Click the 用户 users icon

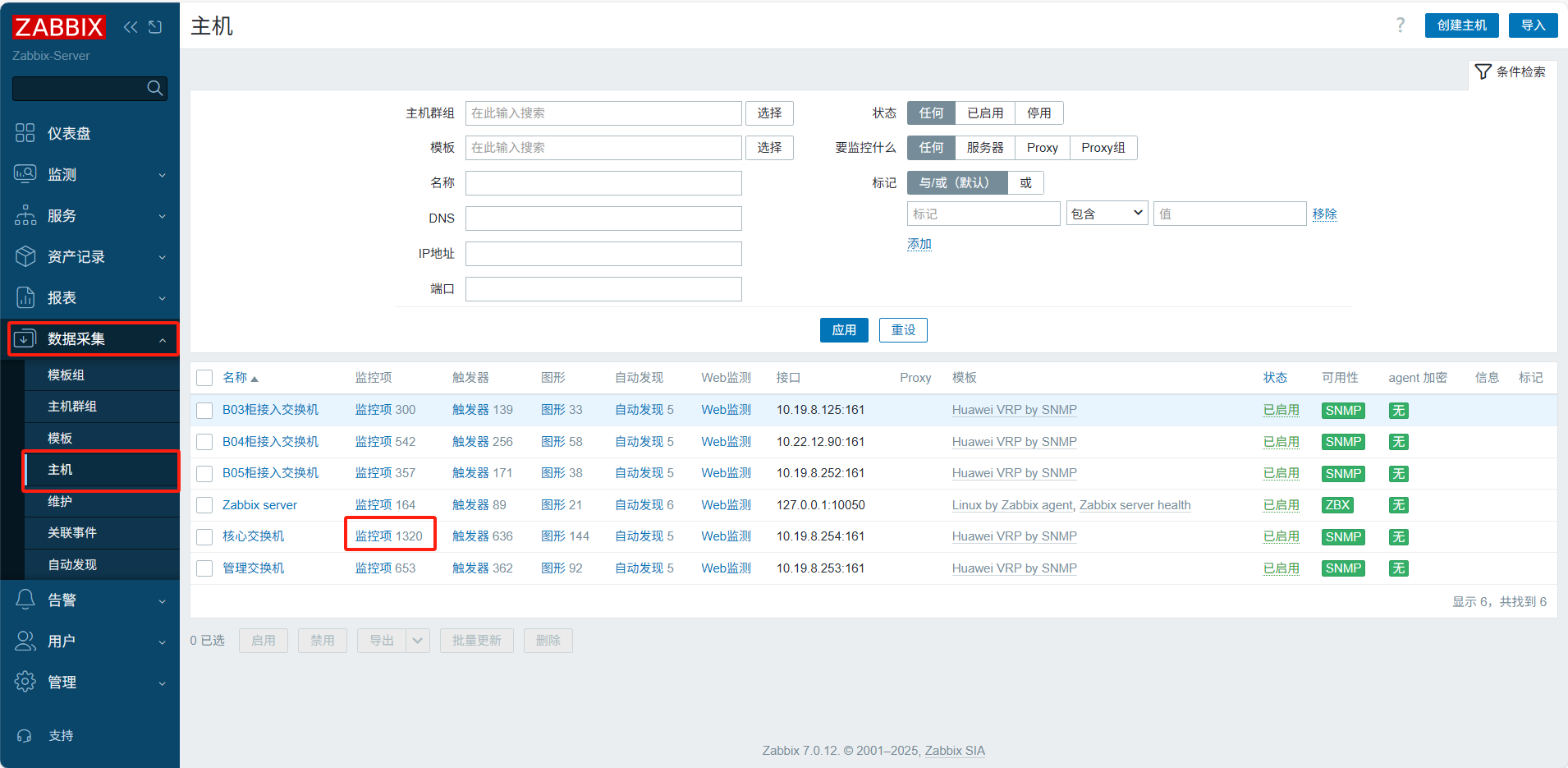point(25,641)
